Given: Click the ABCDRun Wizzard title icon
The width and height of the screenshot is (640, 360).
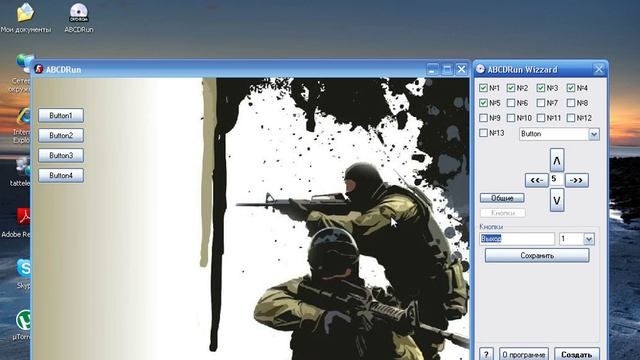Looking at the screenshot, I should coord(480,69).
